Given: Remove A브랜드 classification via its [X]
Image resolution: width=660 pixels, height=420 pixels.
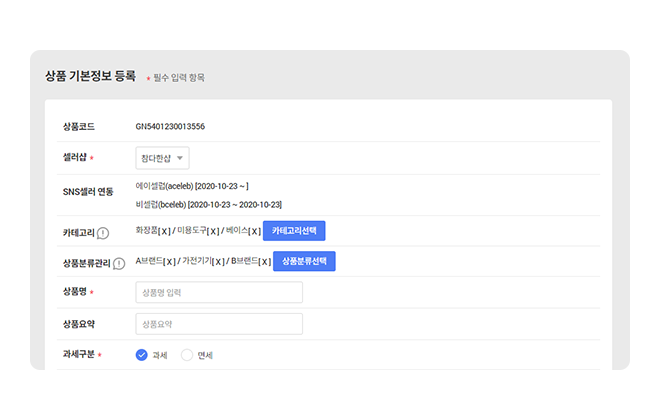Looking at the screenshot, I should (169, 262).
